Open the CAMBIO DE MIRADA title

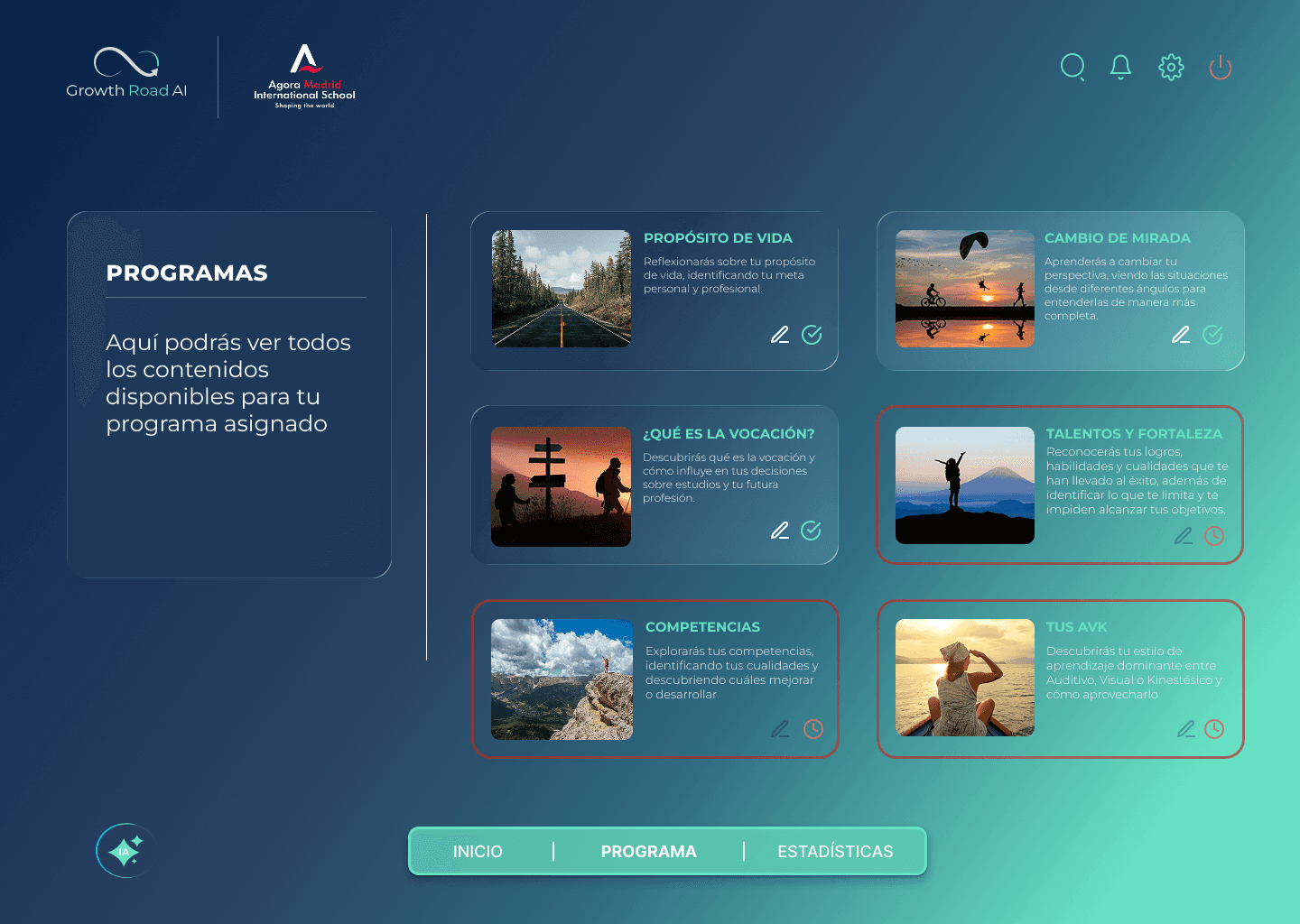(x=1118, y=238)
